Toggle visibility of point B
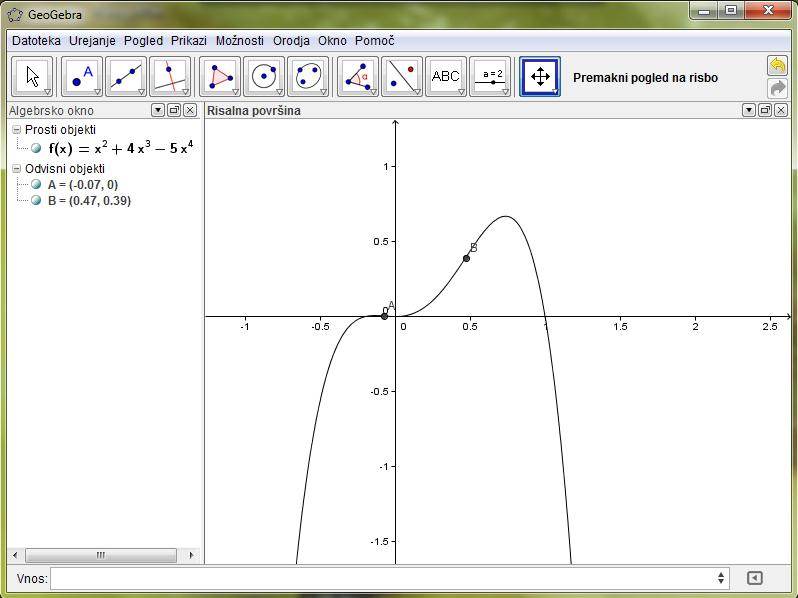Image resolution: width=798 pixels, height=598 pixels. point(37,200)
